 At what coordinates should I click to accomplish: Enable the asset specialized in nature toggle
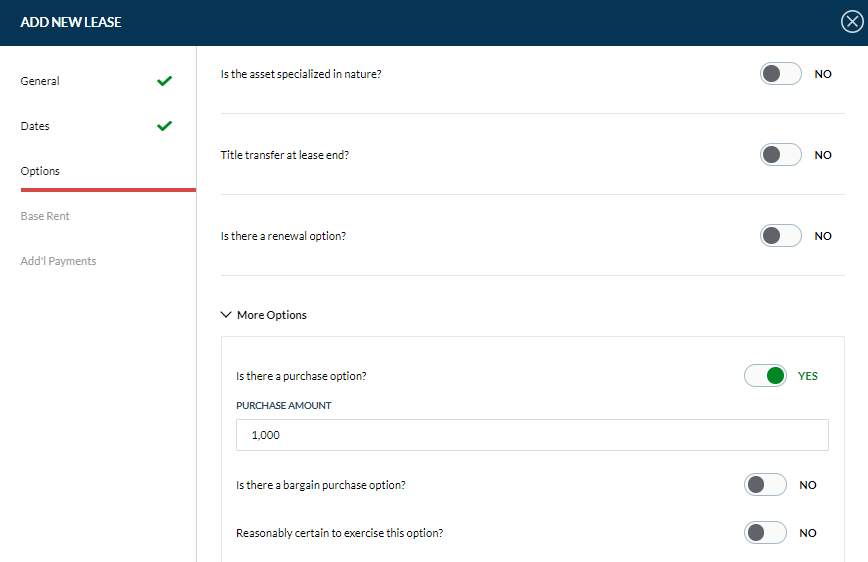coord(780,74)
